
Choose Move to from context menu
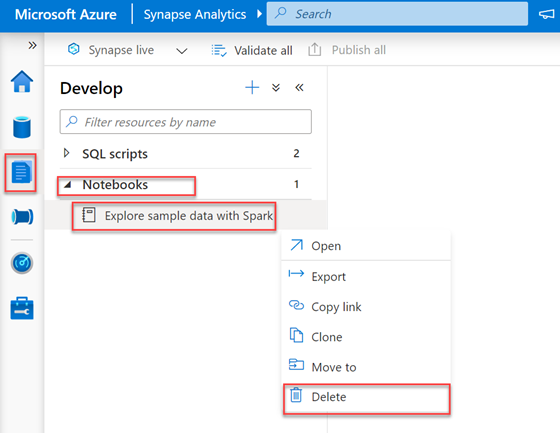coord(366,367)
